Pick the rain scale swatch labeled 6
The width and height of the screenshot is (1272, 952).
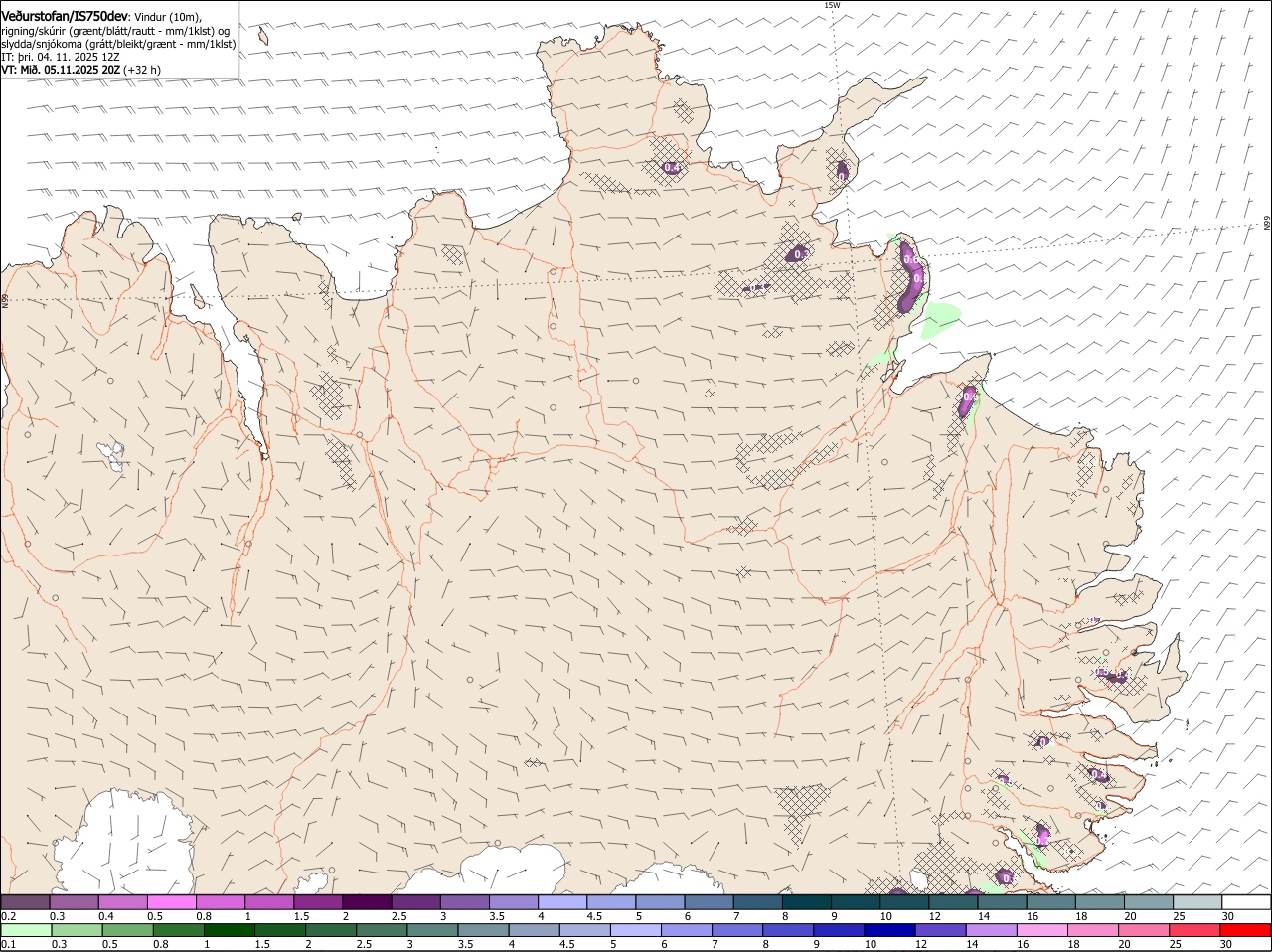coord(687,931)
